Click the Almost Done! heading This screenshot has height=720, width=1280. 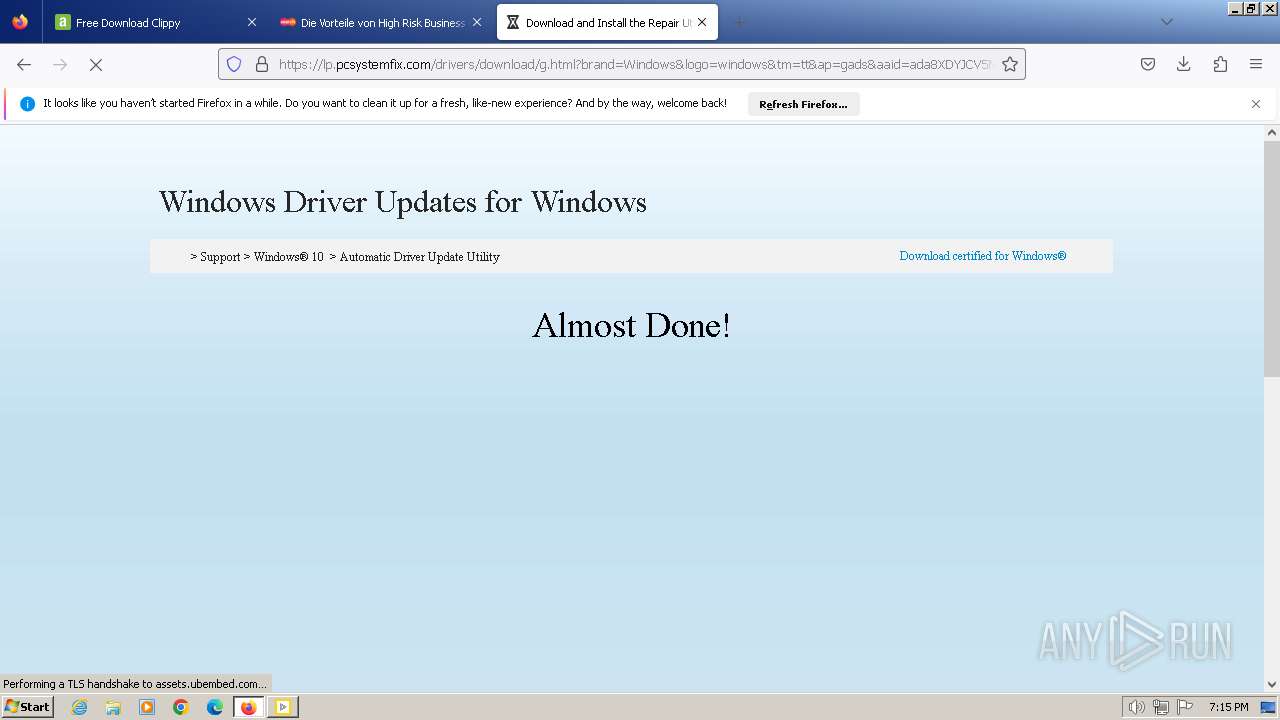click(631, 326)
